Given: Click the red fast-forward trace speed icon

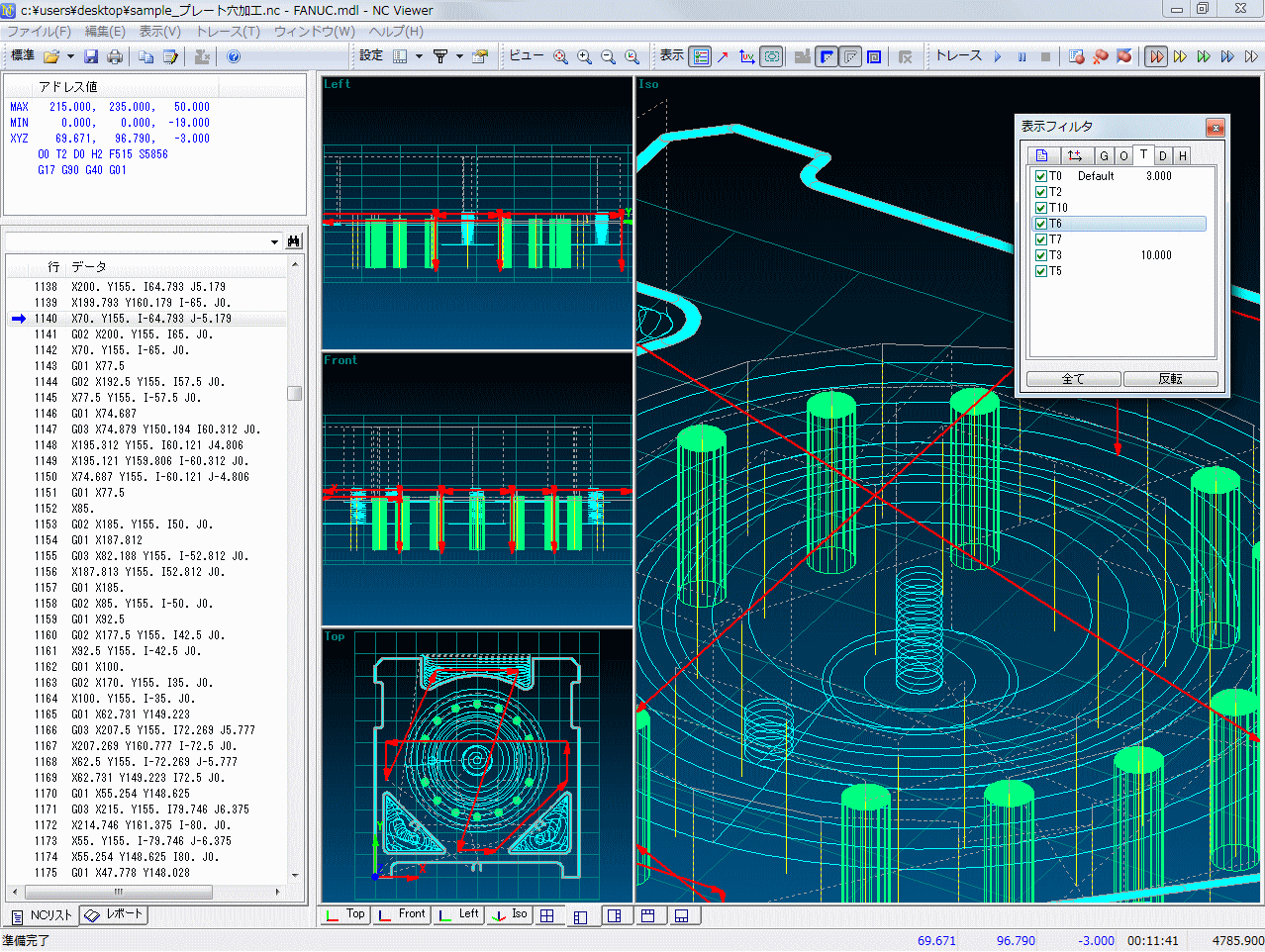Looking at the screenshot, I should [1156, 56].
